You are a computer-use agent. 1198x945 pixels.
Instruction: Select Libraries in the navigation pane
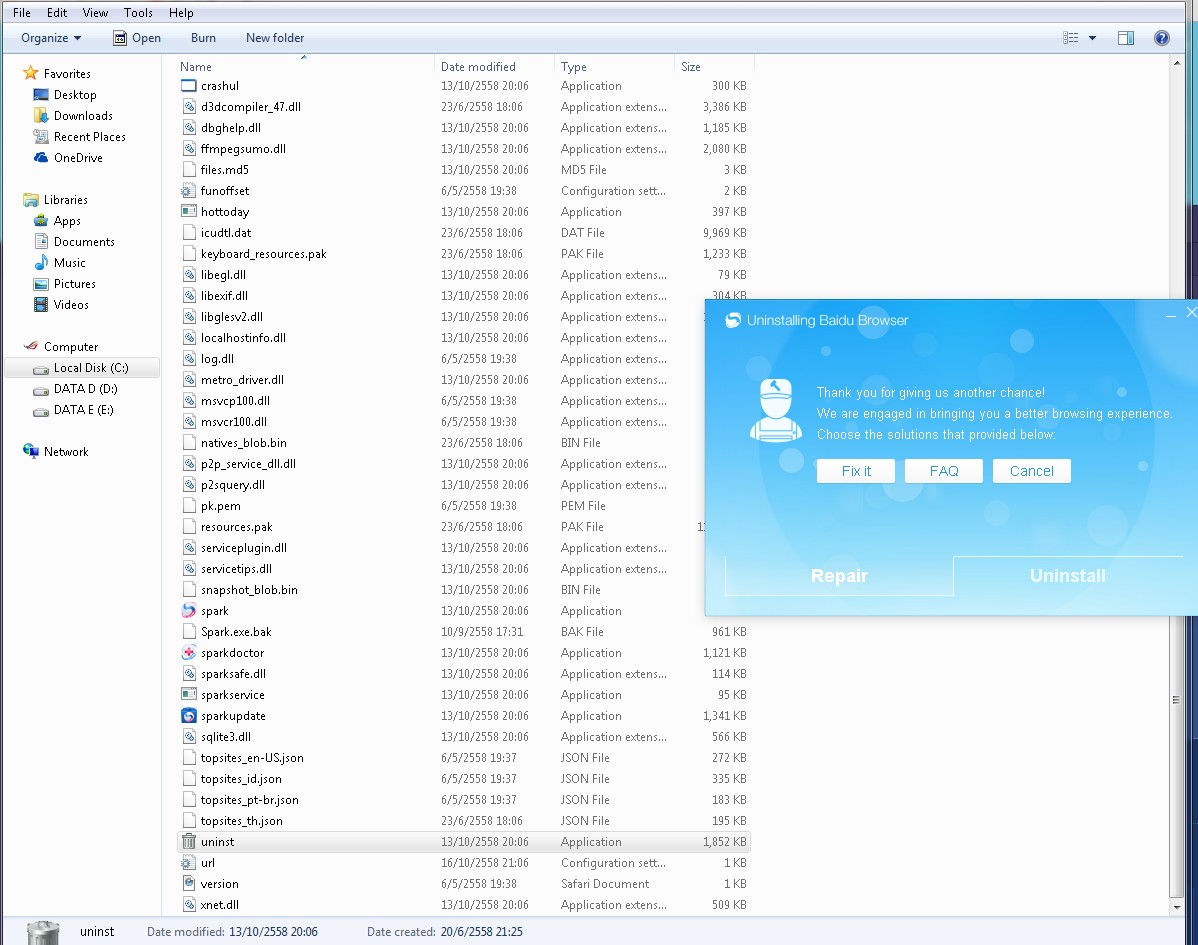66,200
